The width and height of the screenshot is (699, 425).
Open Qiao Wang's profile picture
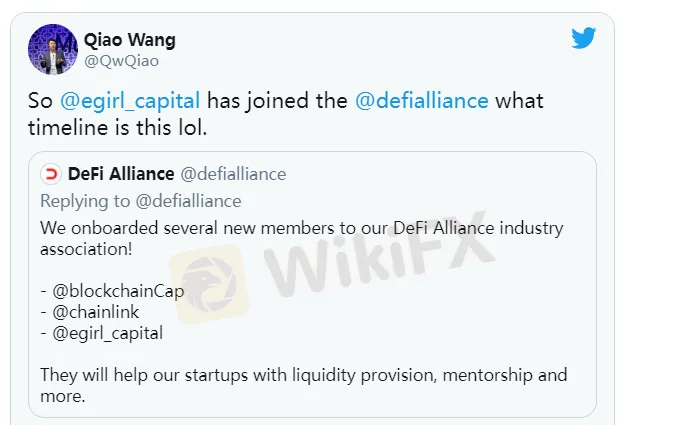(53, 49)
